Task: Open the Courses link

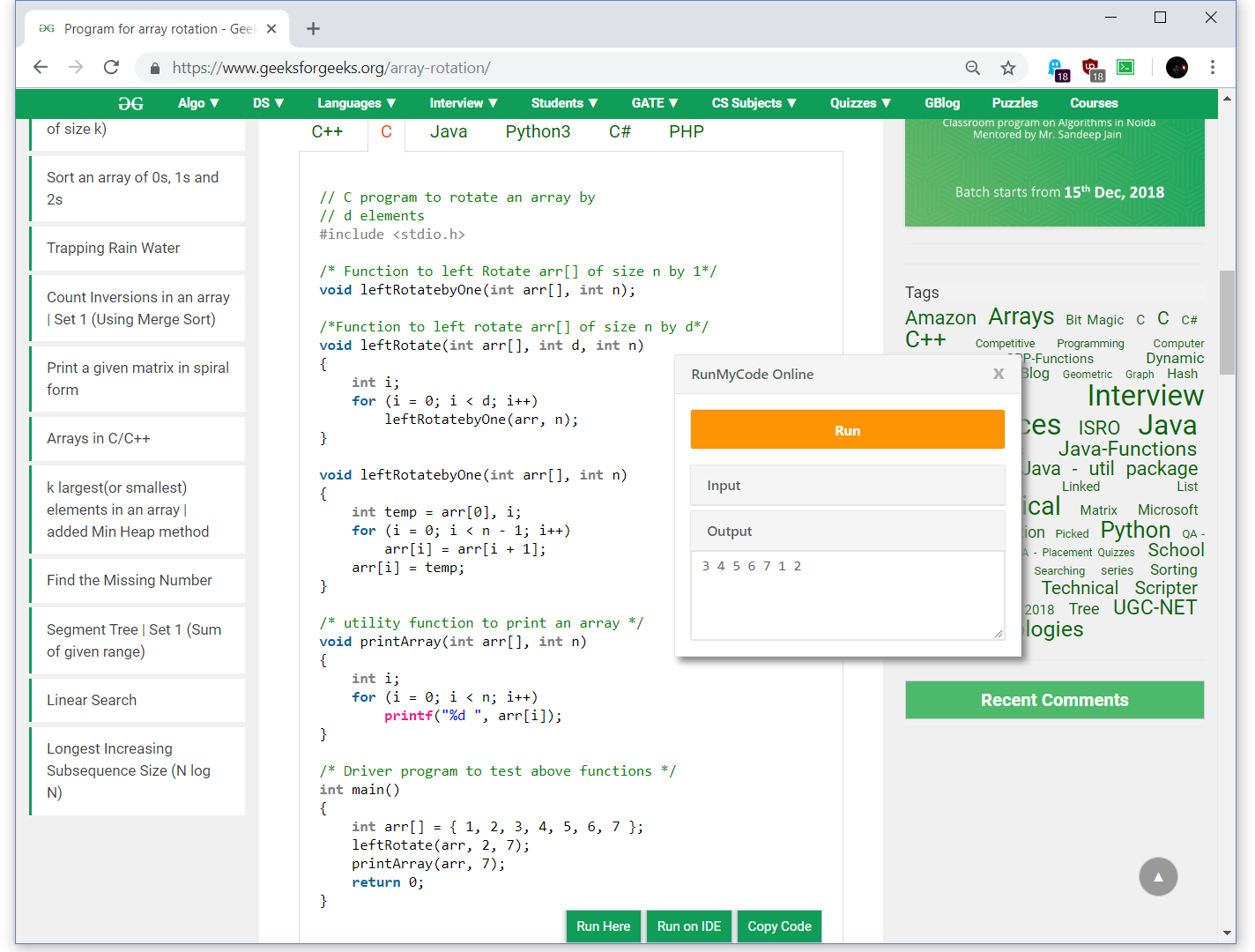Action: click(x=1094, y=103)
